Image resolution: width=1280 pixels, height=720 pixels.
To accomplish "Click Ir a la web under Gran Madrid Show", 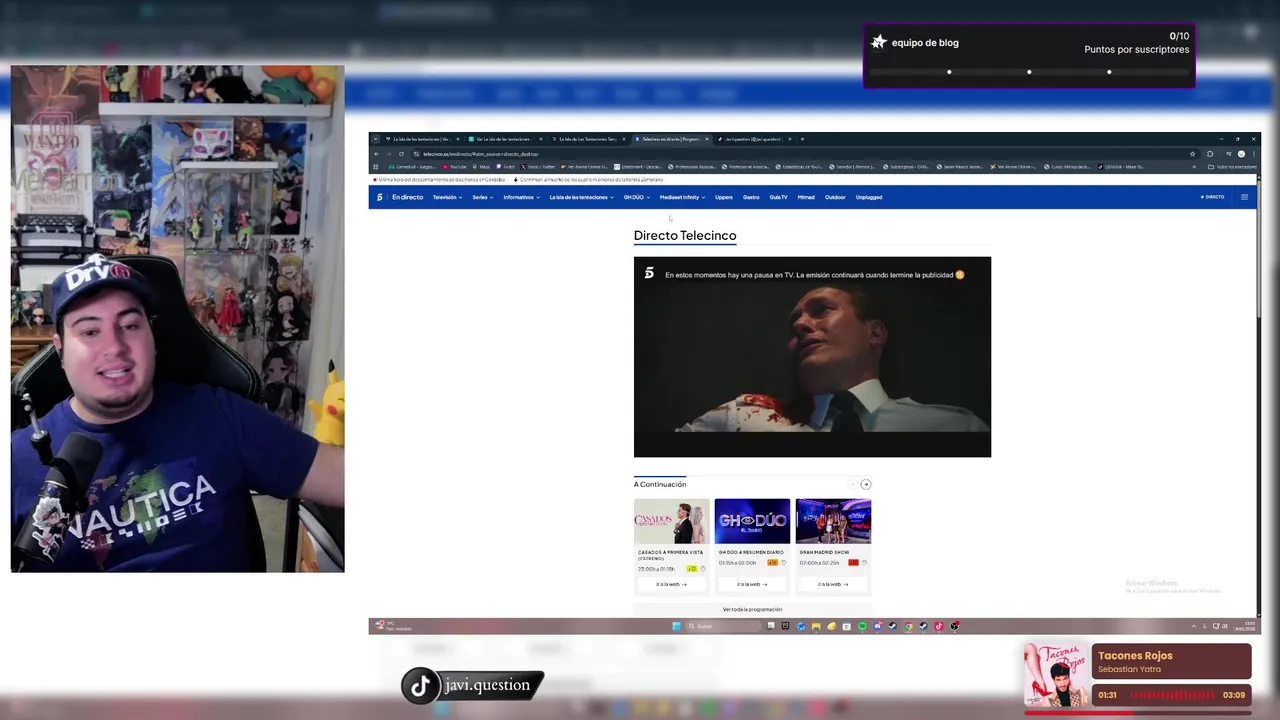I will coord(833,584).
